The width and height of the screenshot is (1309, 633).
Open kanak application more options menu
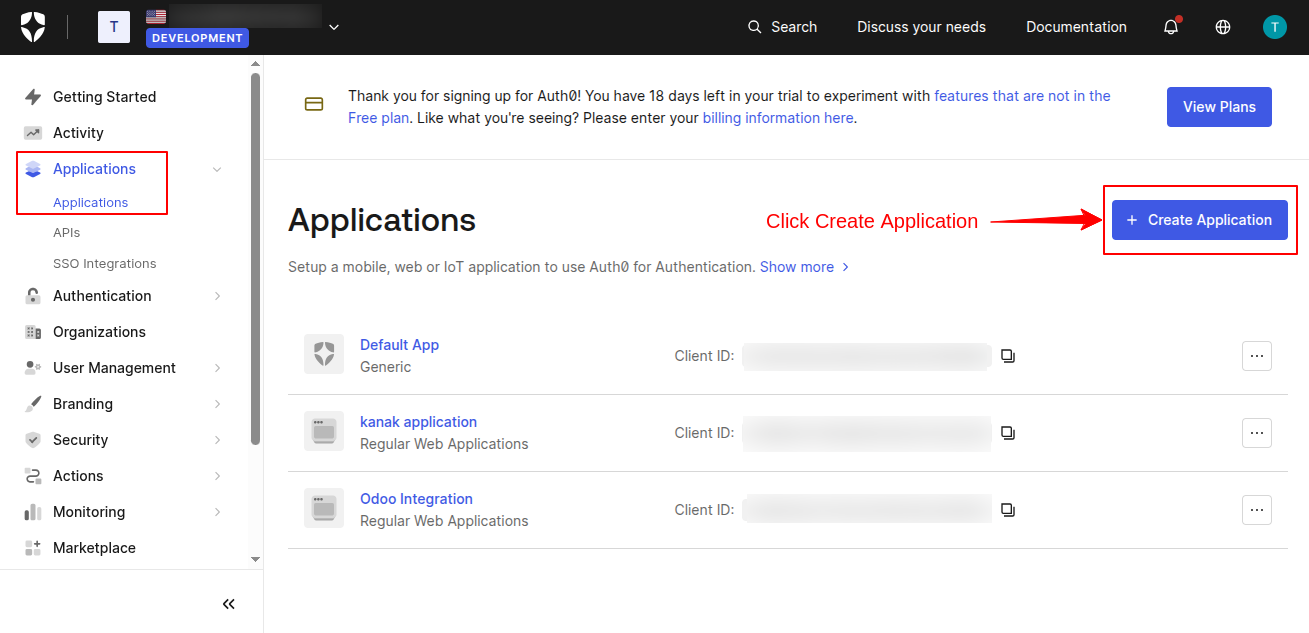[1257, 433]
